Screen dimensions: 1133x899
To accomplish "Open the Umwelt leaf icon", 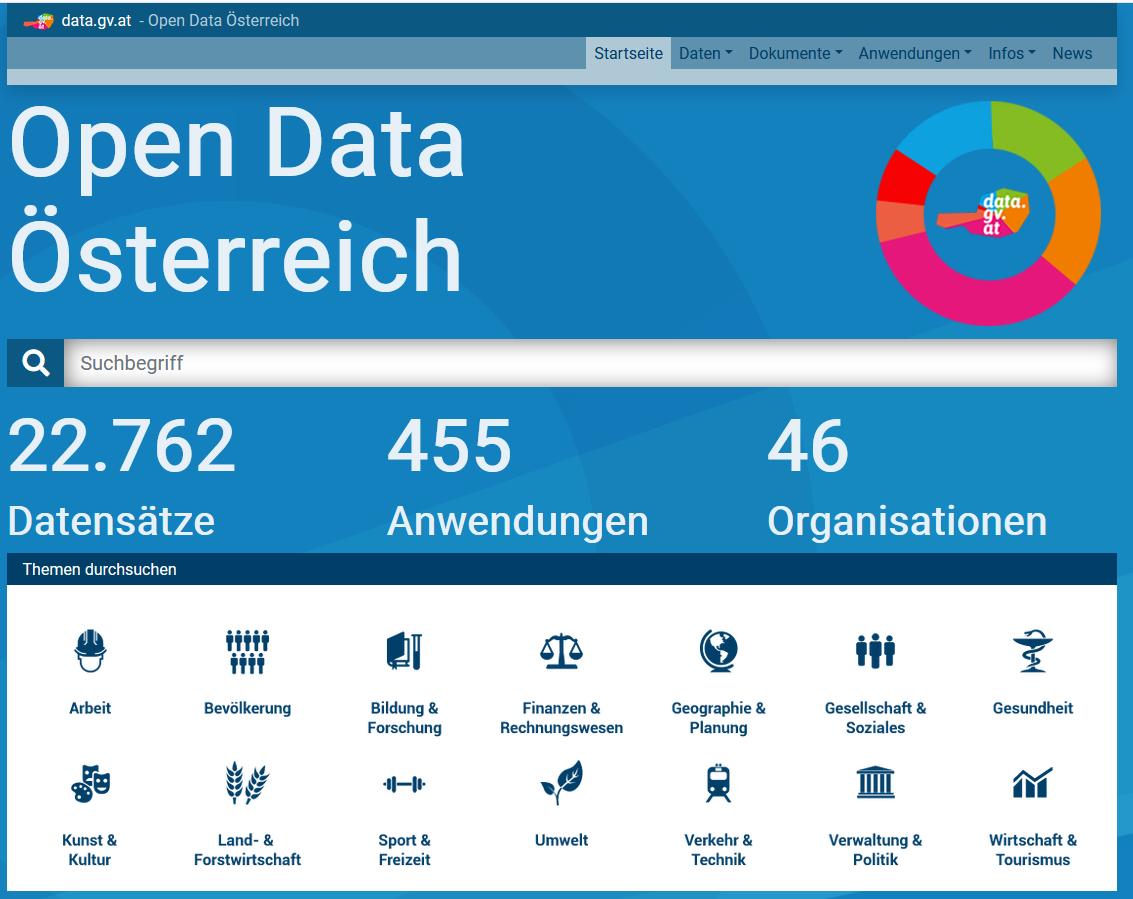I will (x=561, y=784).
